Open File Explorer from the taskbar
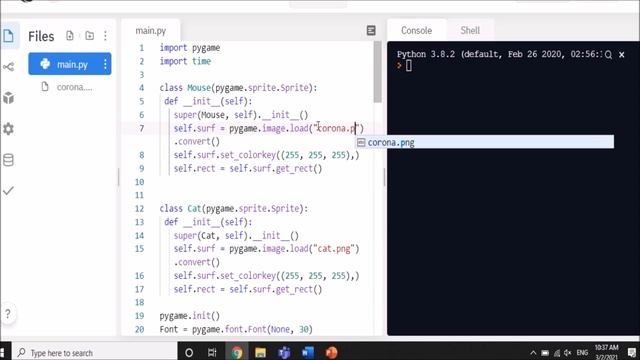 coord(260,353)
